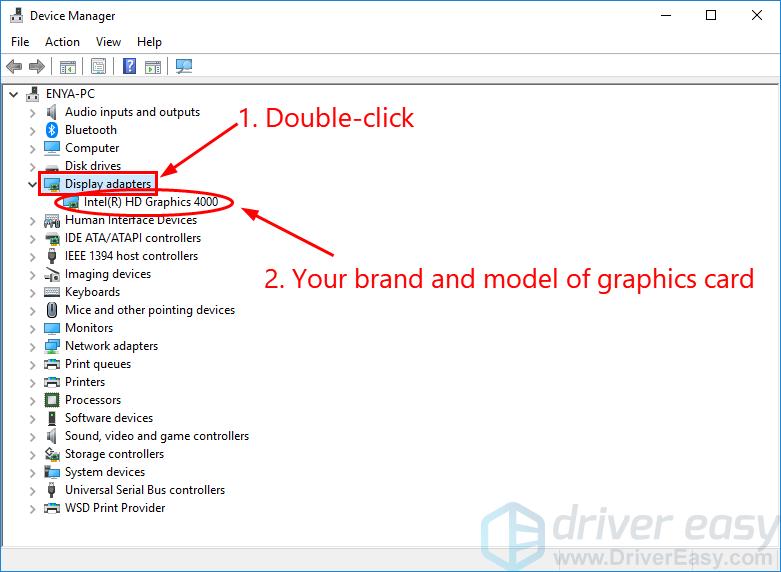Viewport: 781px width, 572px height.
Task: Select the ENYA-PC label
Action: coord(70,94)
